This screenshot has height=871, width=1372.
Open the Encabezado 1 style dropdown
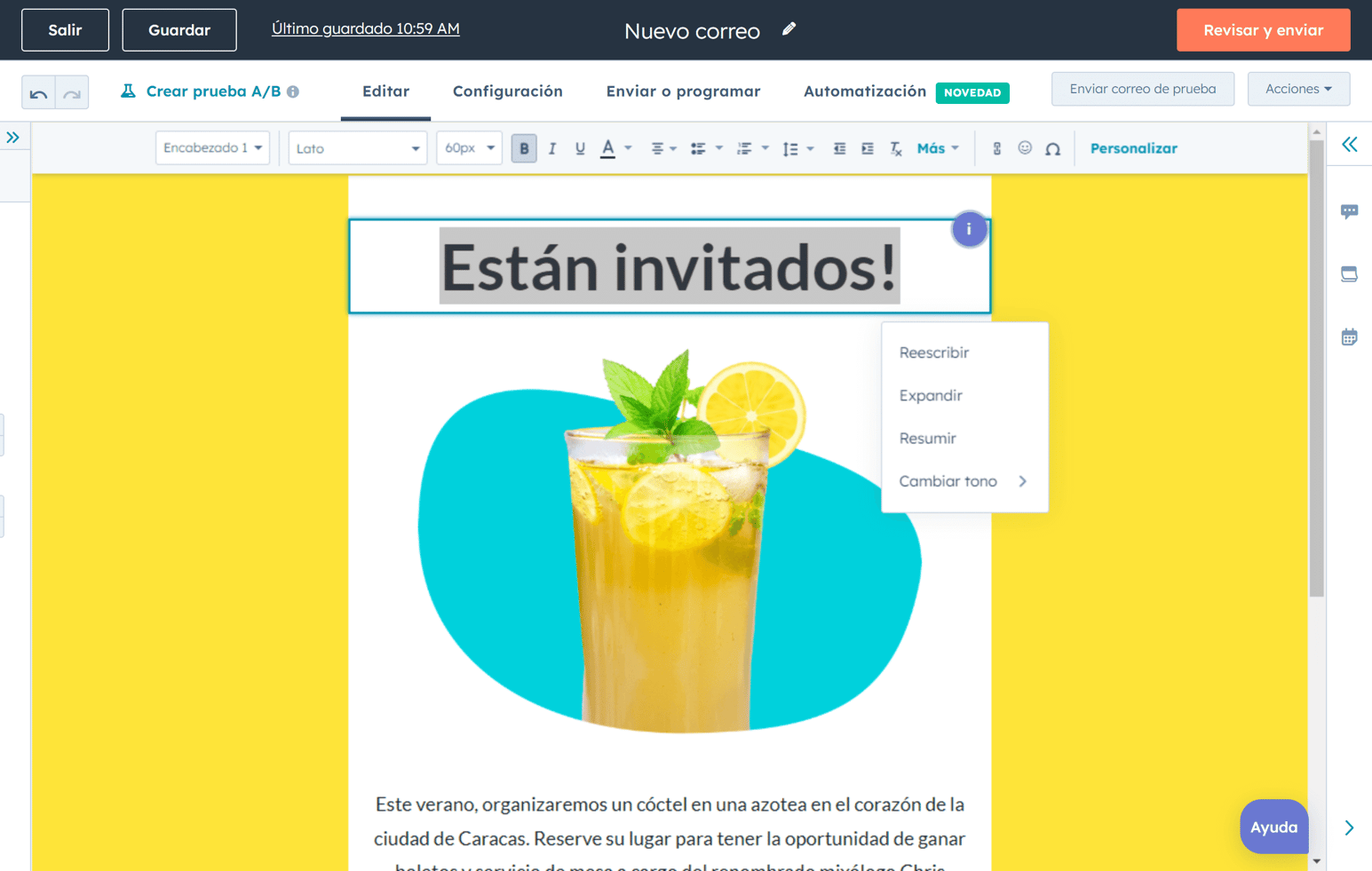pos(212,147)
